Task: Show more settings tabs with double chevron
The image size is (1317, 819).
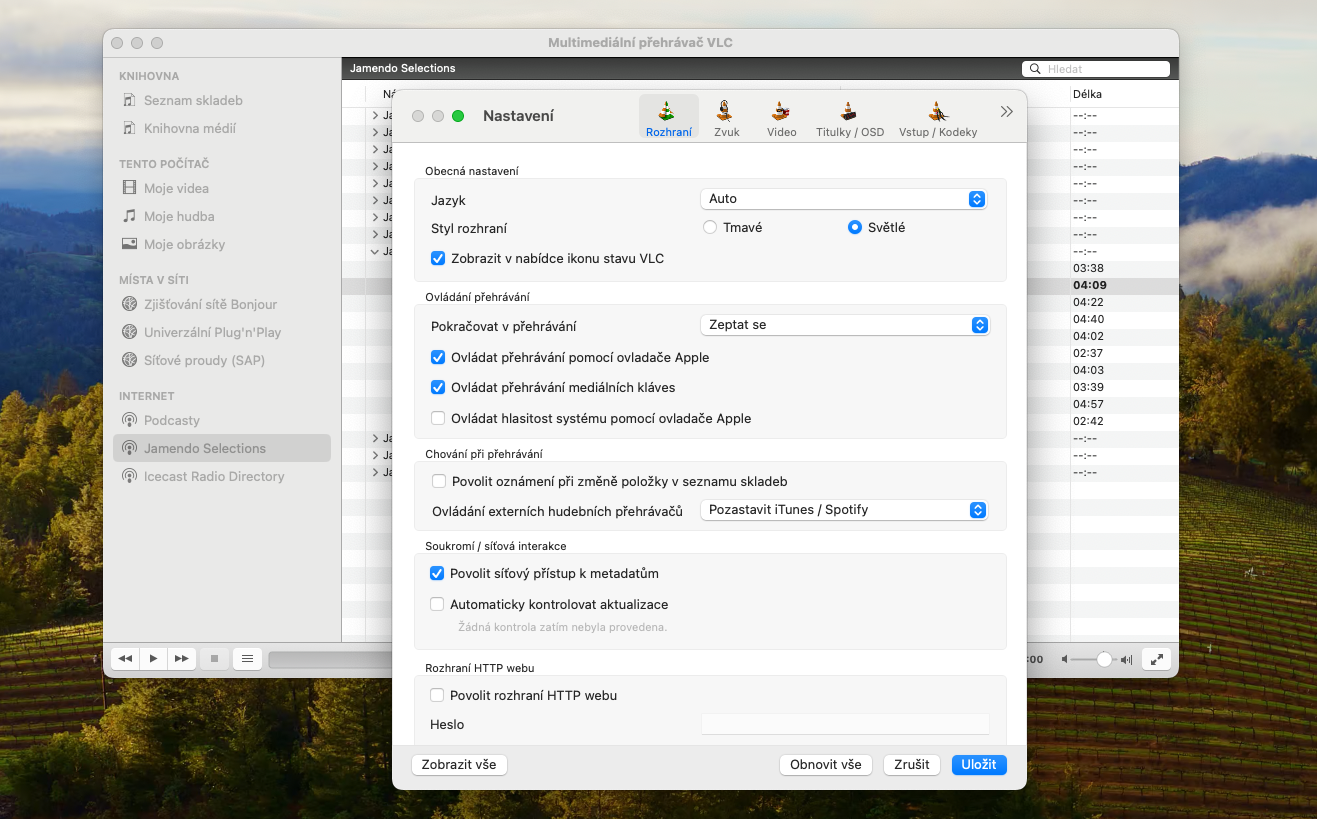Action: pos(1006,112)
